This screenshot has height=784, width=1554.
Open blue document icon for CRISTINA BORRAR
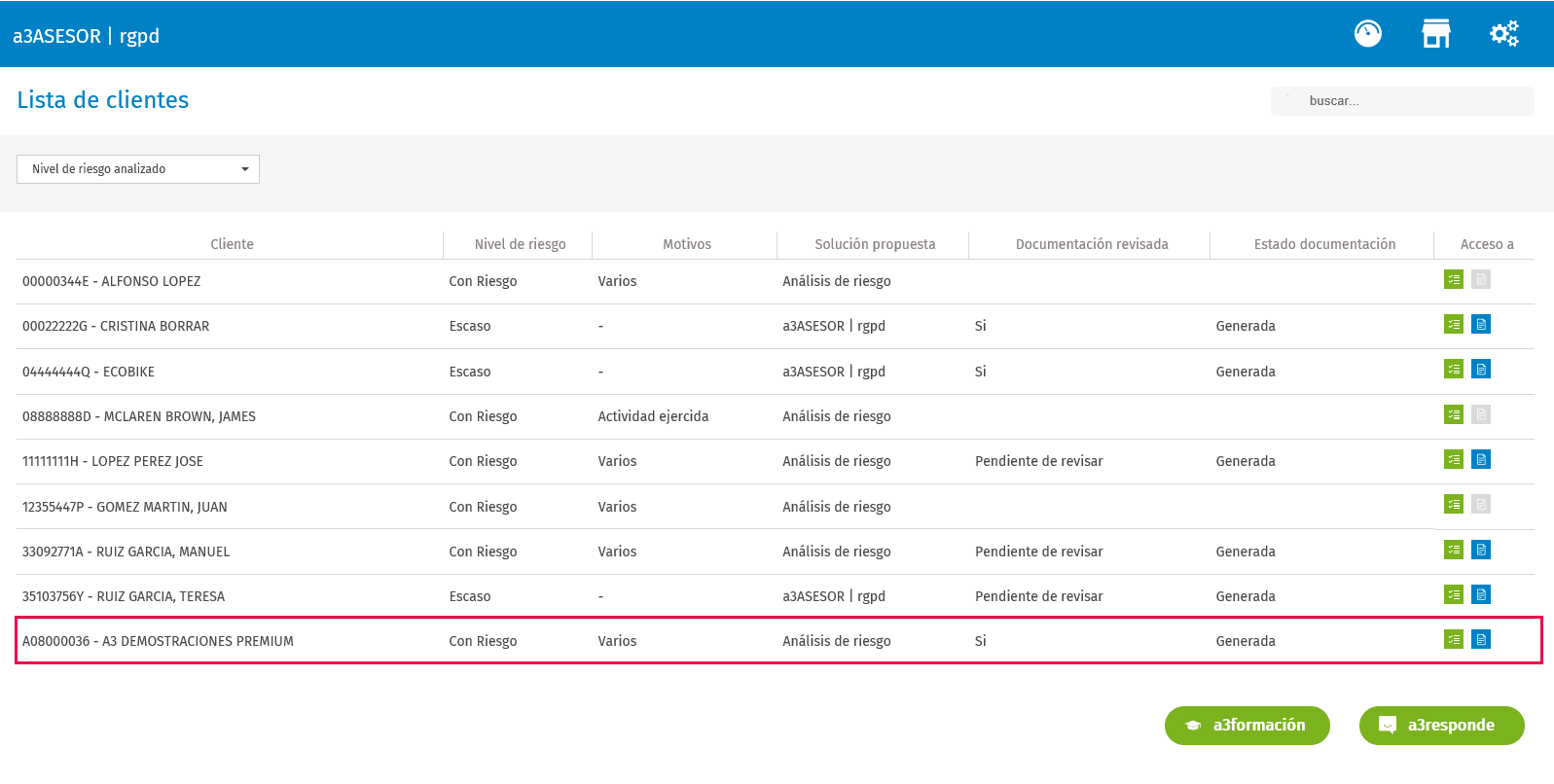click(1481, 324)
